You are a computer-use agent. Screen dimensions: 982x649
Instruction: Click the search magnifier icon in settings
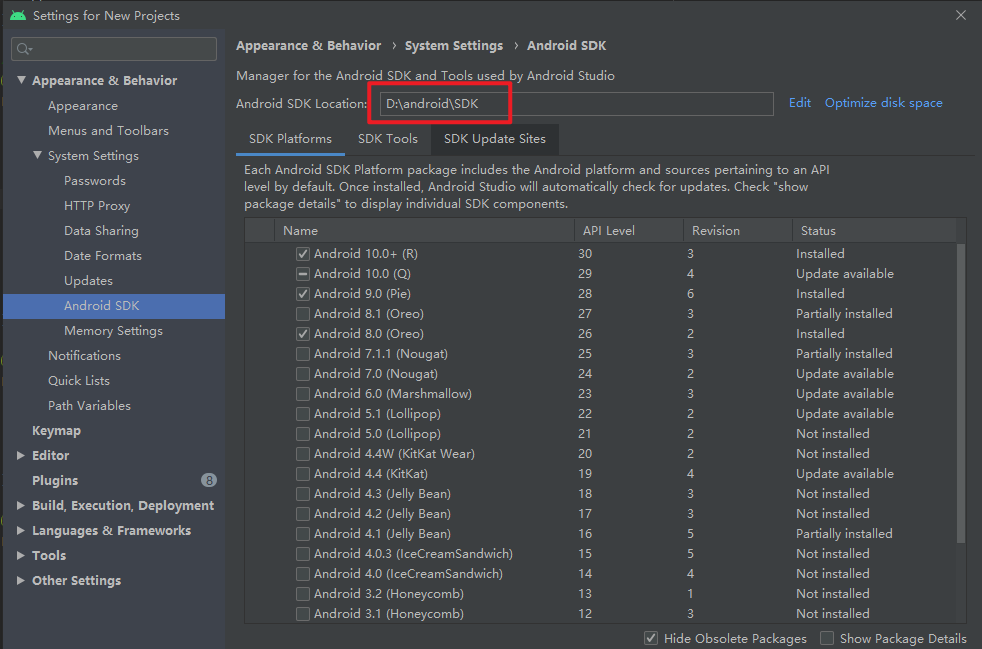pos(24,49)
